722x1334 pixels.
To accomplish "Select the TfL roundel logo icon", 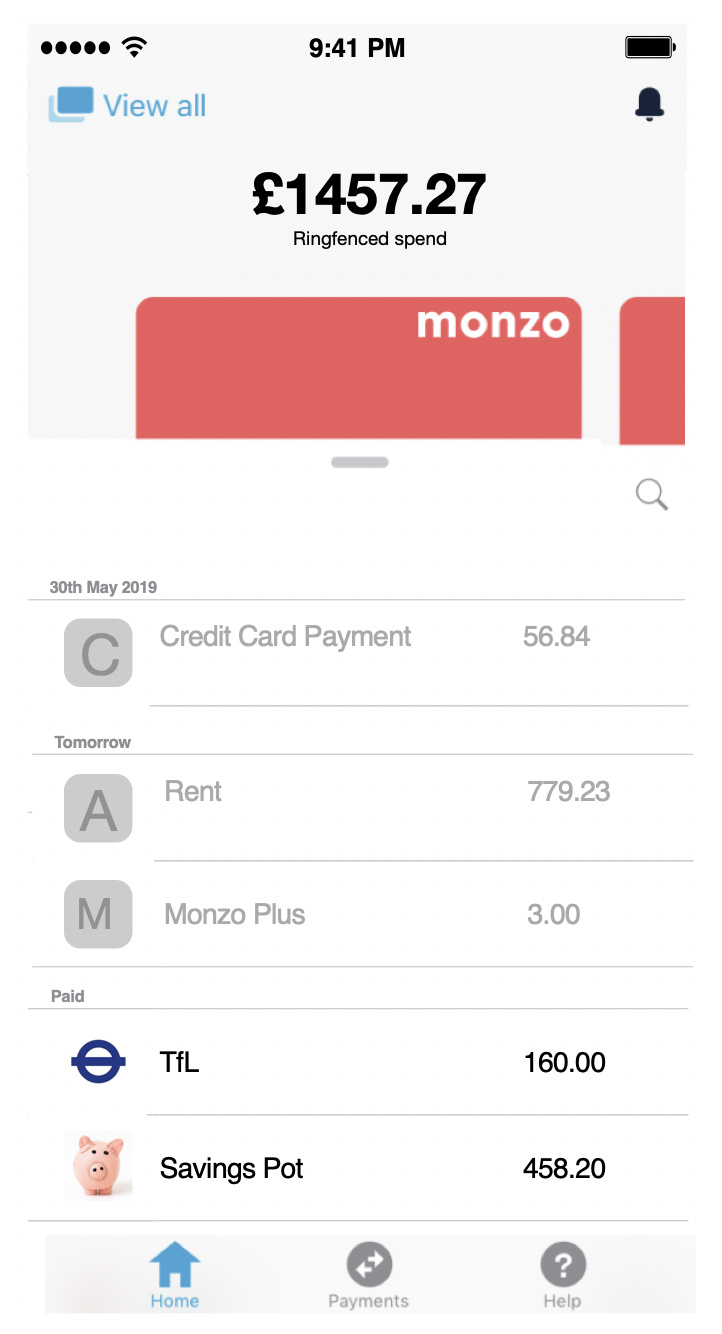I will [x=98, y=1062].
